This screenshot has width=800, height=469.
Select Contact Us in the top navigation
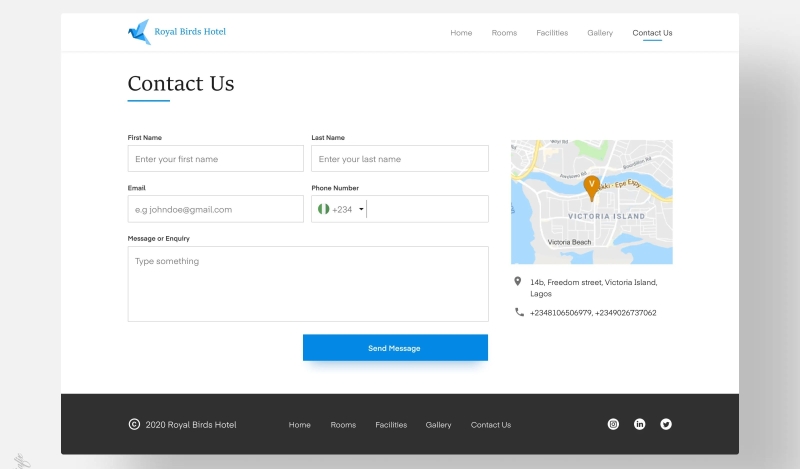[x=652, y=33]
